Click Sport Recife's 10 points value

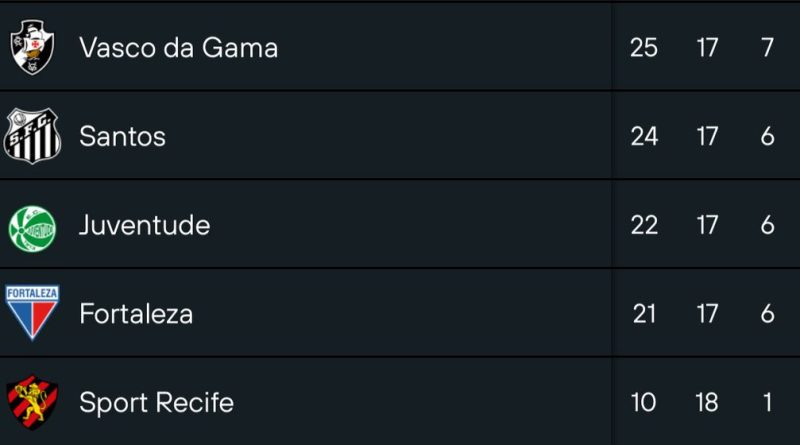pyautogui.click(x=644, y=403)
